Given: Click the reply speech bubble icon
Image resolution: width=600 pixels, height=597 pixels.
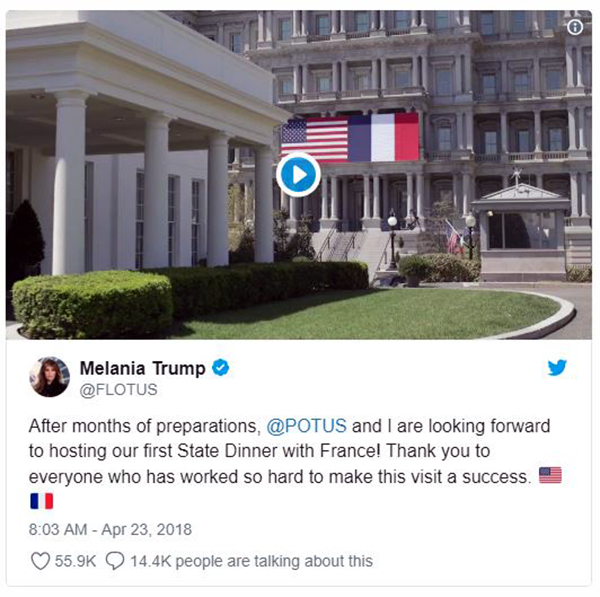Looking at the screenshot, I should click(115, 561).
